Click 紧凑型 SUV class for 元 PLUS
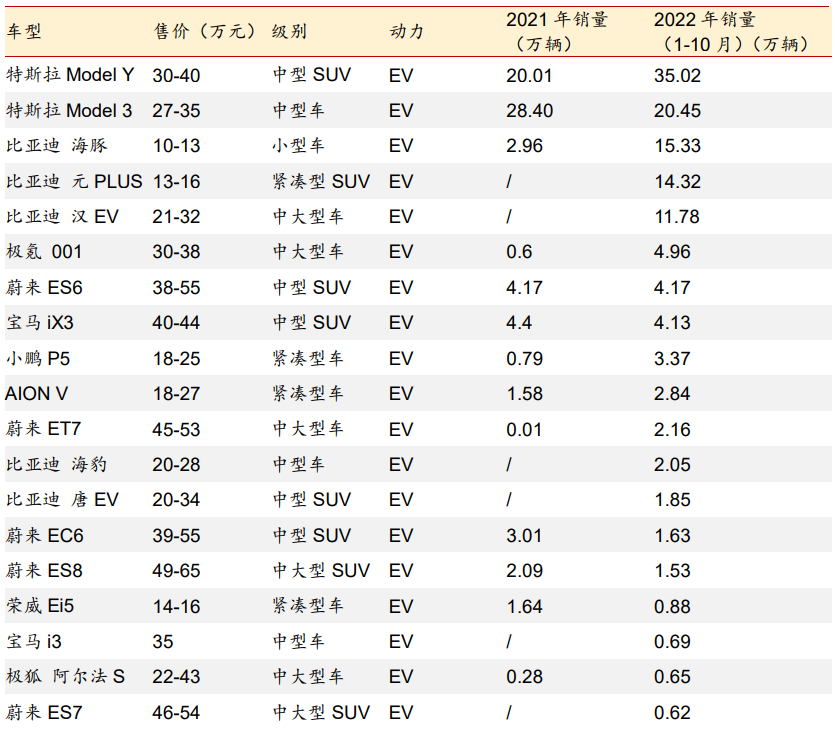 coord(321,182)
